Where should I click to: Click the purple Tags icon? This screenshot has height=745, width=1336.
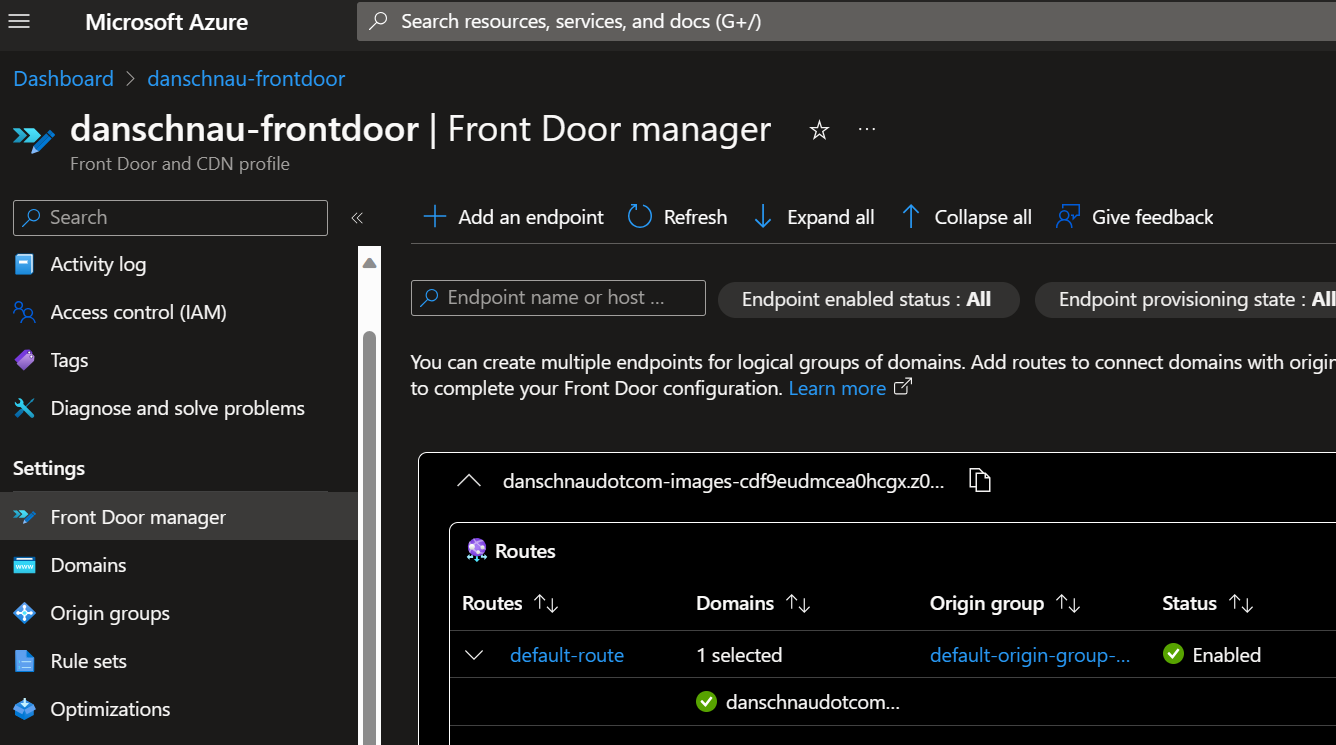click(x=24, y=361)
